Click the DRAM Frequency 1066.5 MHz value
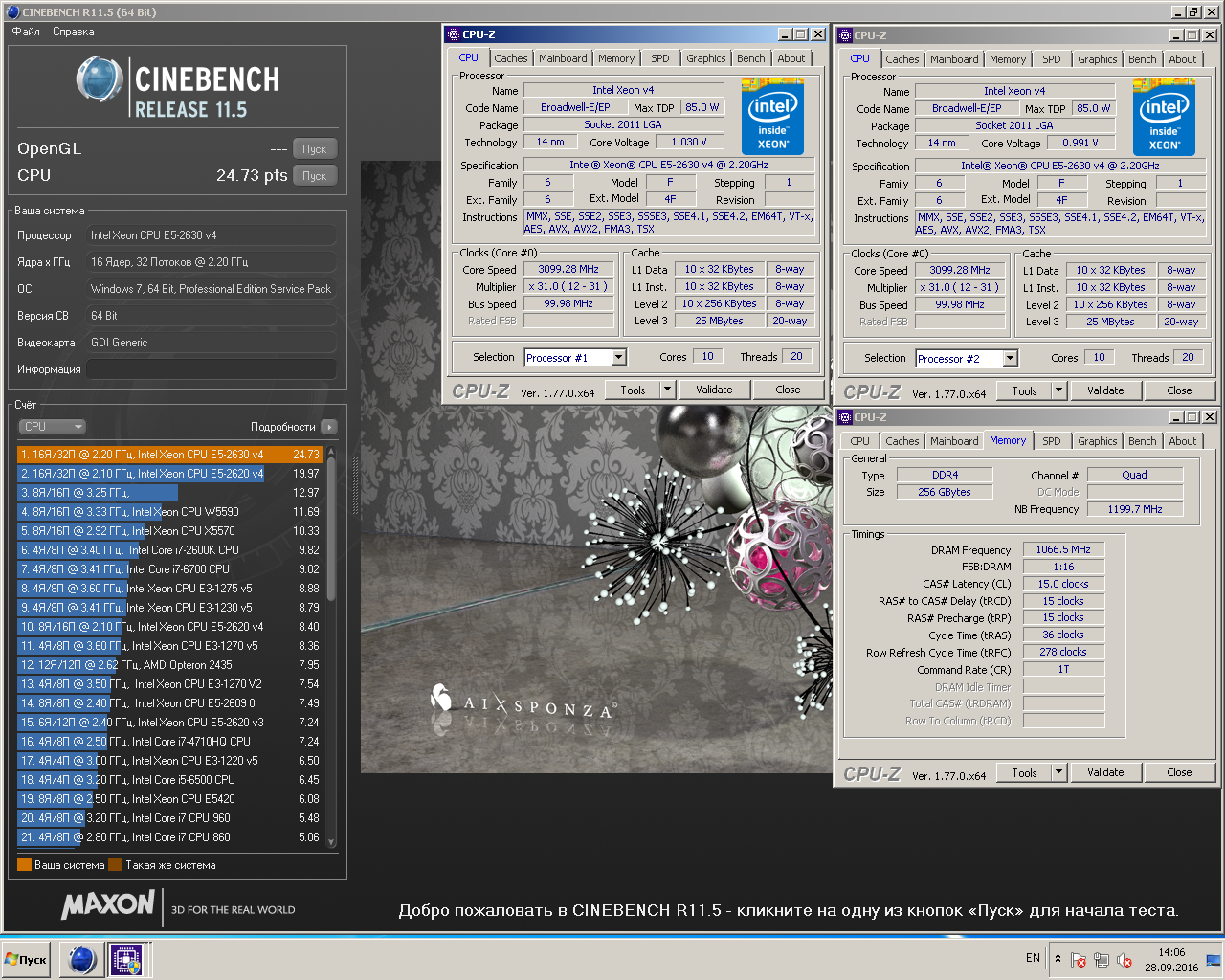Image resolution: width=1225 pixels, height=980 pixels. [1063, 549]
